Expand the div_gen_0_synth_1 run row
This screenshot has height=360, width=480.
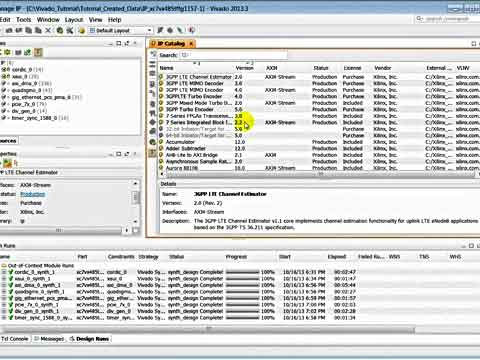tap(4, 311)
